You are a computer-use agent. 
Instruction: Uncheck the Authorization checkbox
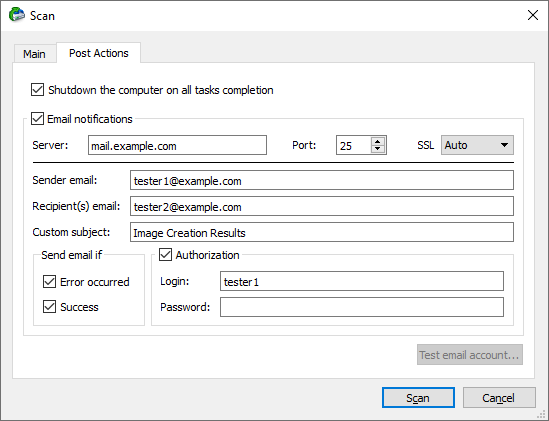point(165,255)
